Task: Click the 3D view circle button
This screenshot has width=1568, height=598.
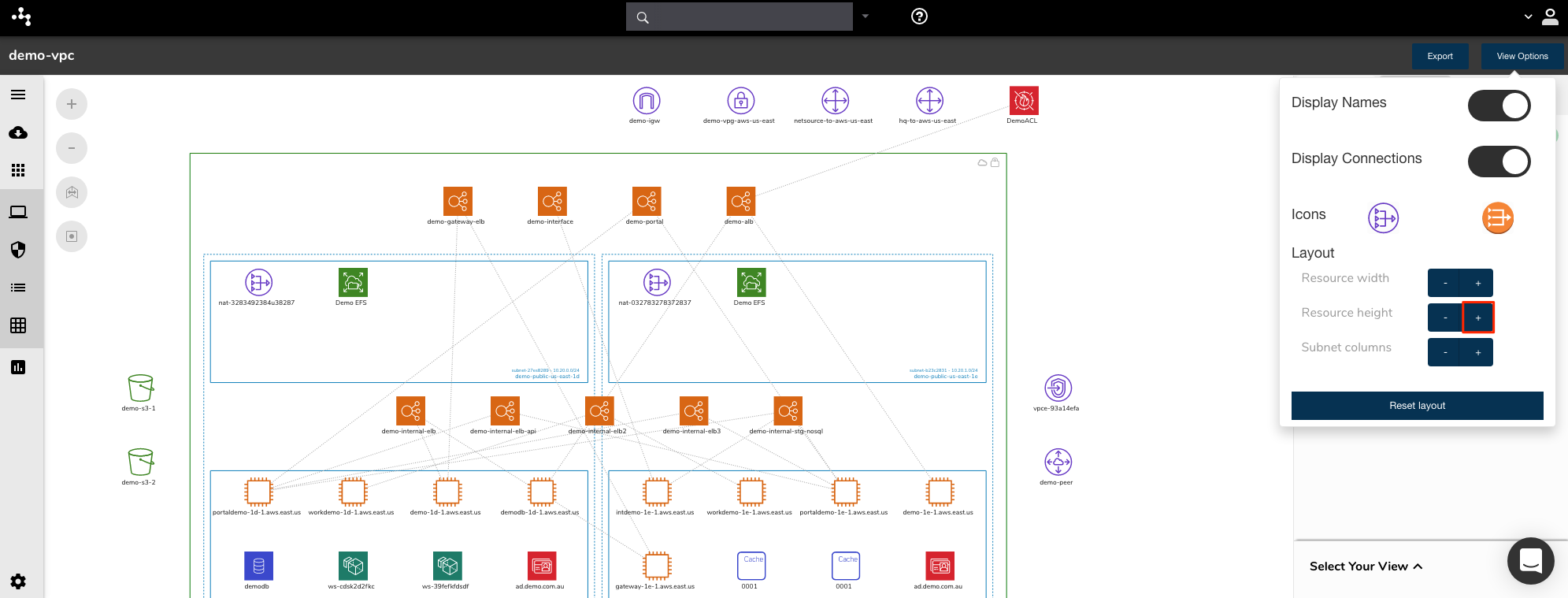Action: pyautogui.click(x=72, y=192)
